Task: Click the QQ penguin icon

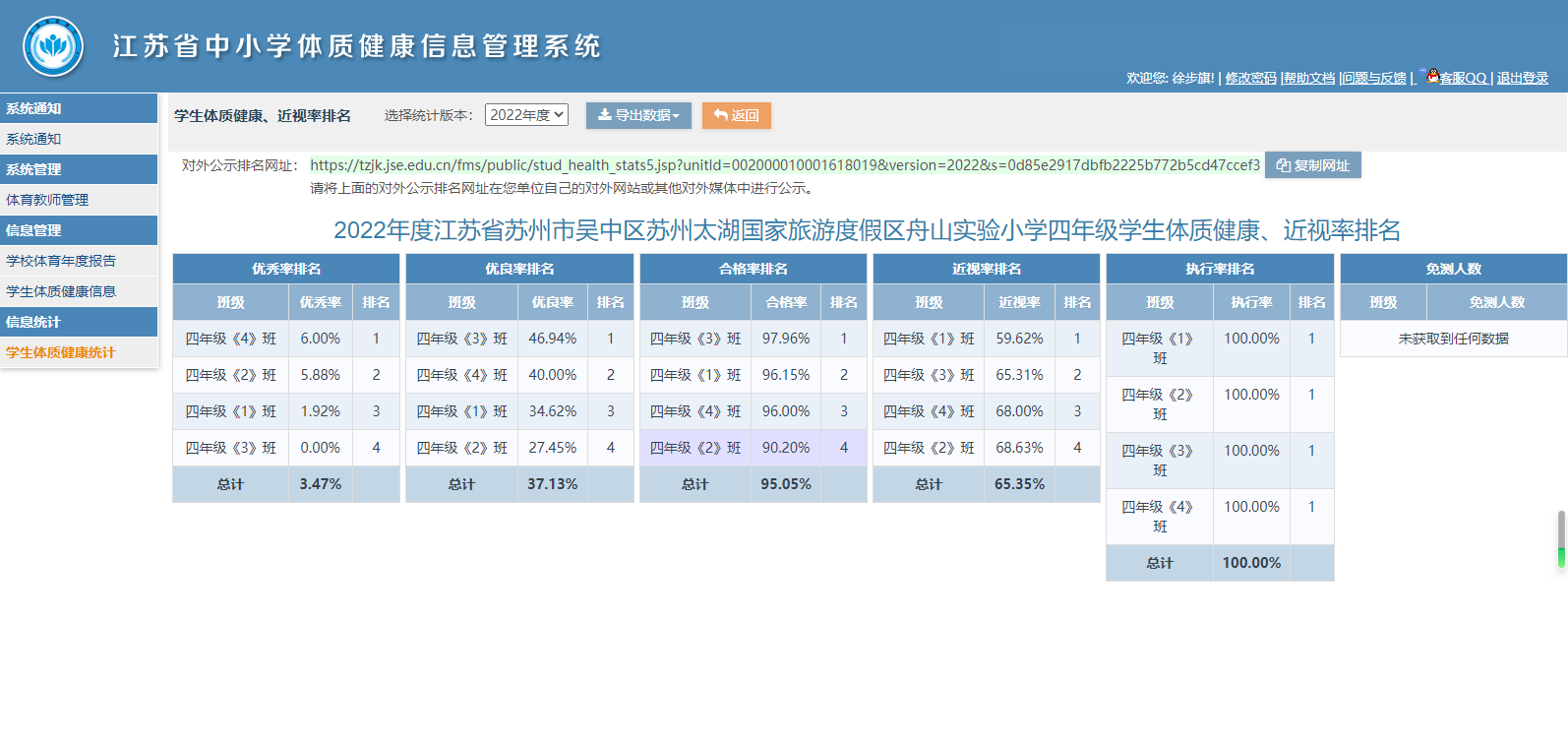Action: (x=1432, y=76)
